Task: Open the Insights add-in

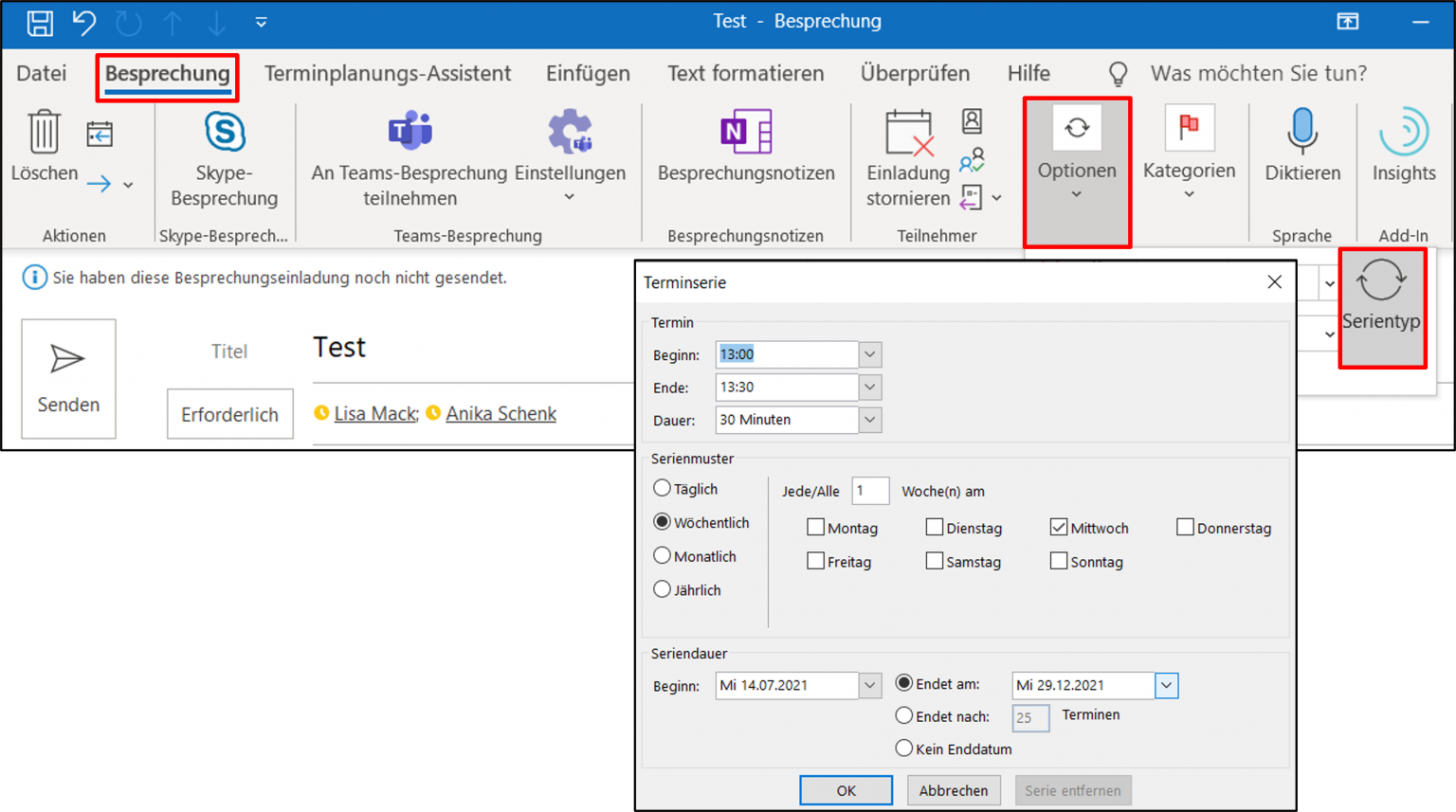Action: pyautogui.click(x=1404, y=133)
